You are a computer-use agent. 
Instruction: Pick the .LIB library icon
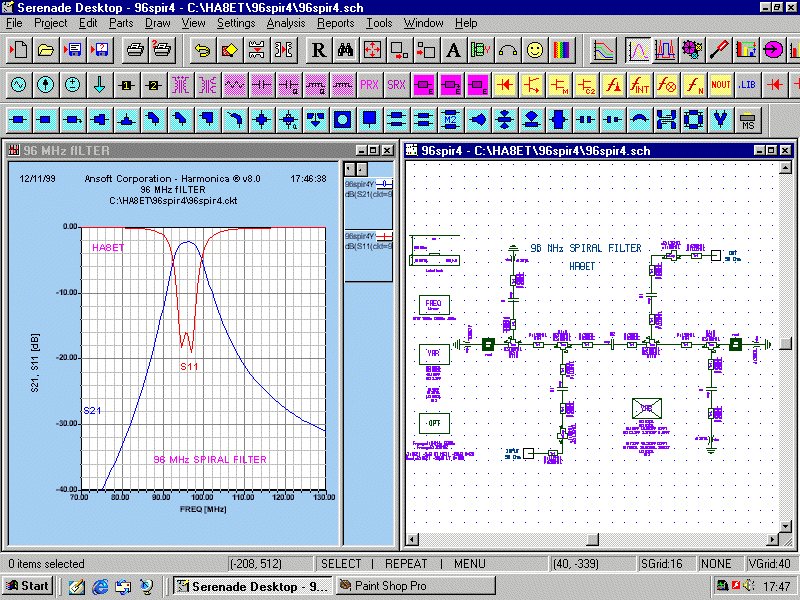click(x=747, y=85)
